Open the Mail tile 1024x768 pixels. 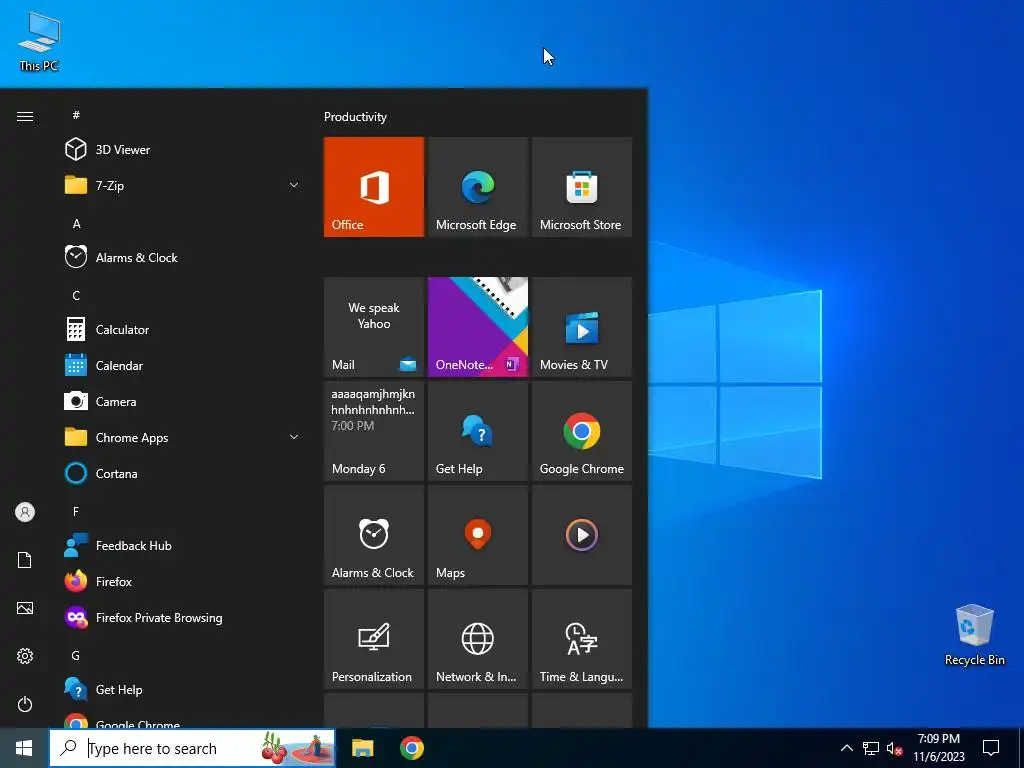click(374, 327)
